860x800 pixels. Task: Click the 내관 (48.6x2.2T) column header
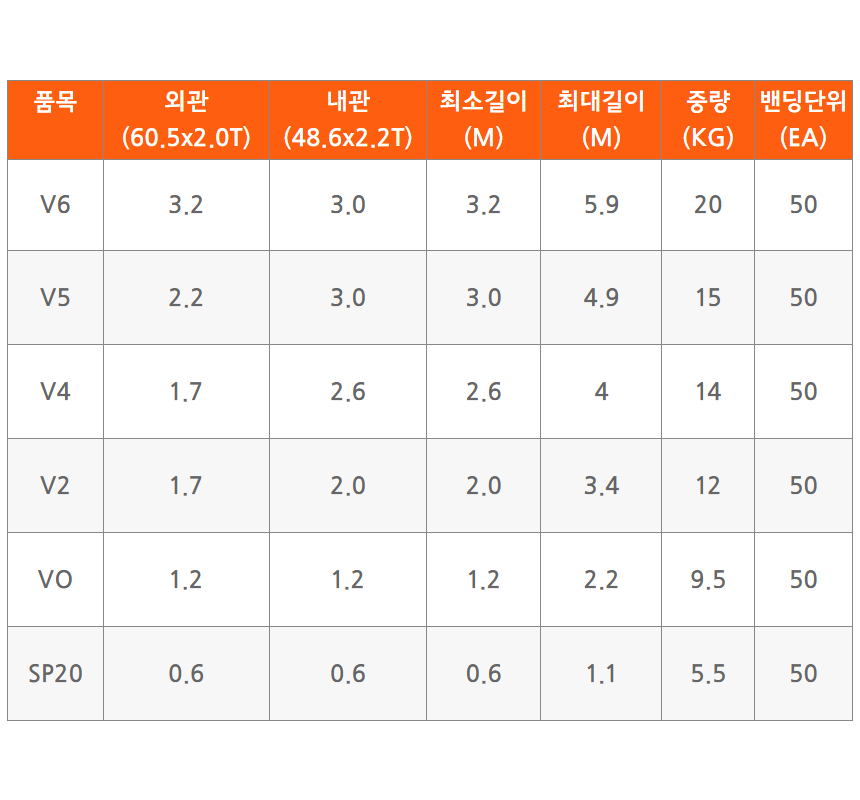348,120
